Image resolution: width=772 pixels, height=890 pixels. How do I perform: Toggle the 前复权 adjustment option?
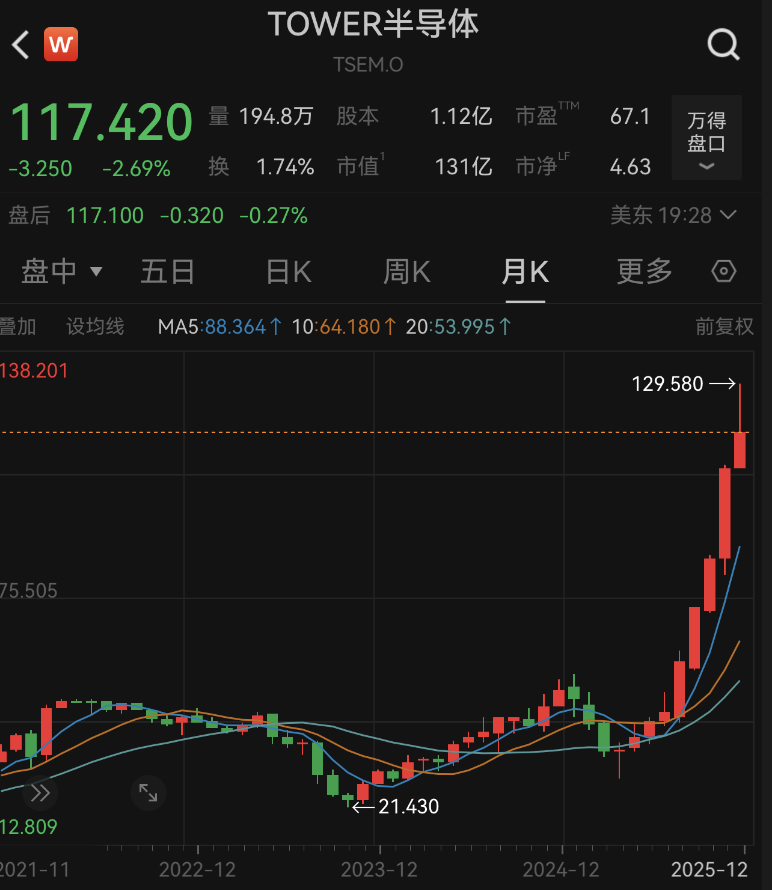pos(724,326)
